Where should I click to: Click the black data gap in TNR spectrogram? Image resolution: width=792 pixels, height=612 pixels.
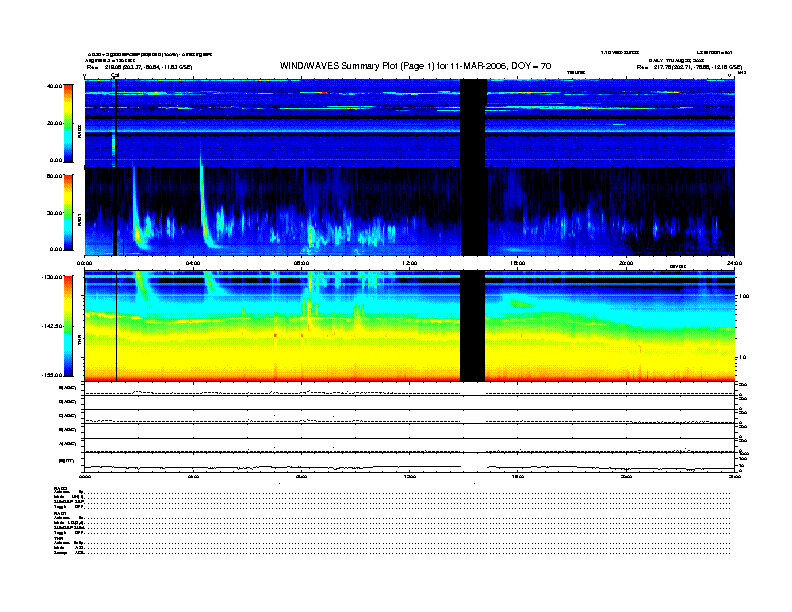click(x=472, y=326)
